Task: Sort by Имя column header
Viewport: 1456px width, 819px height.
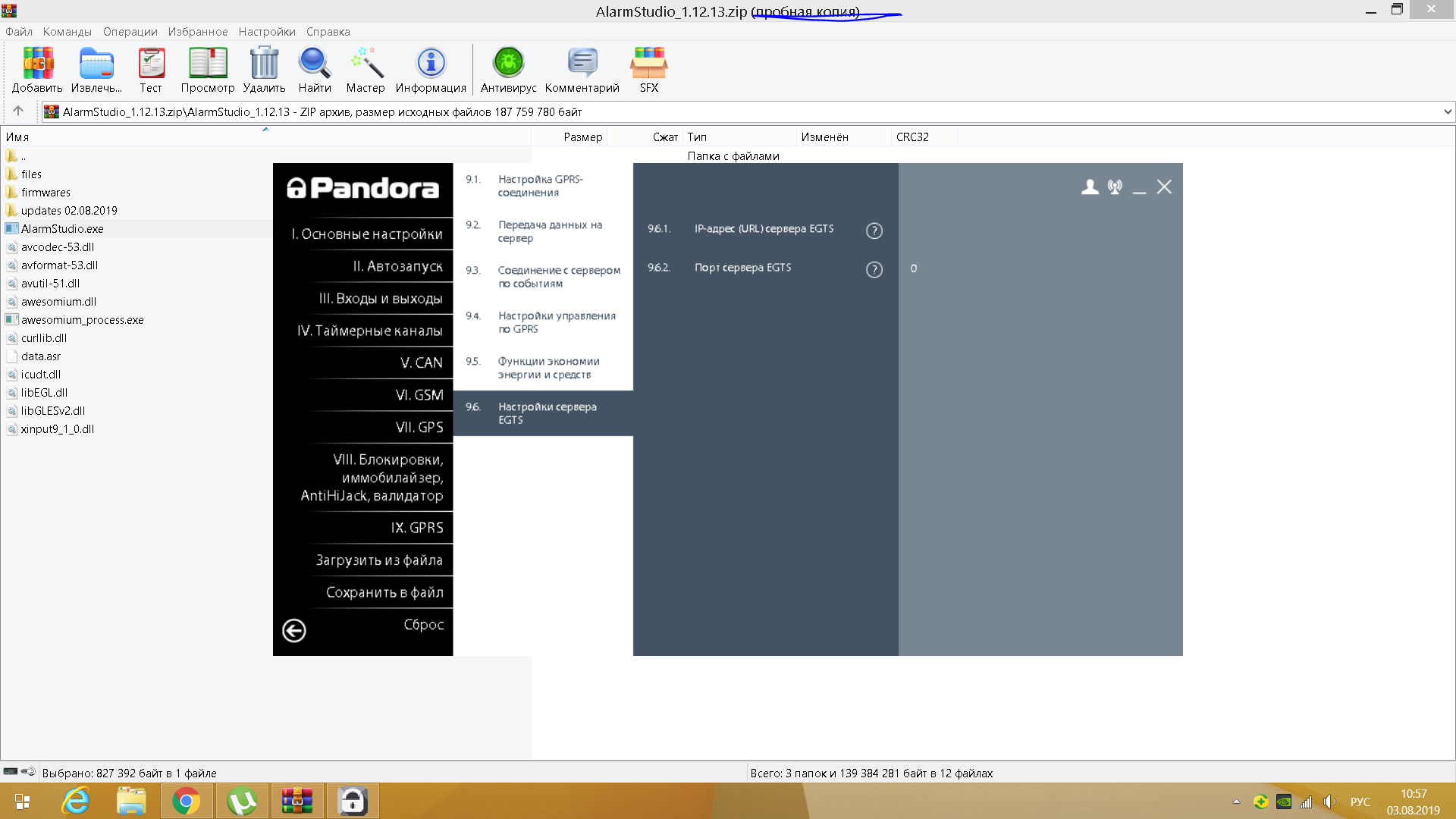Action: coord(17,137)
